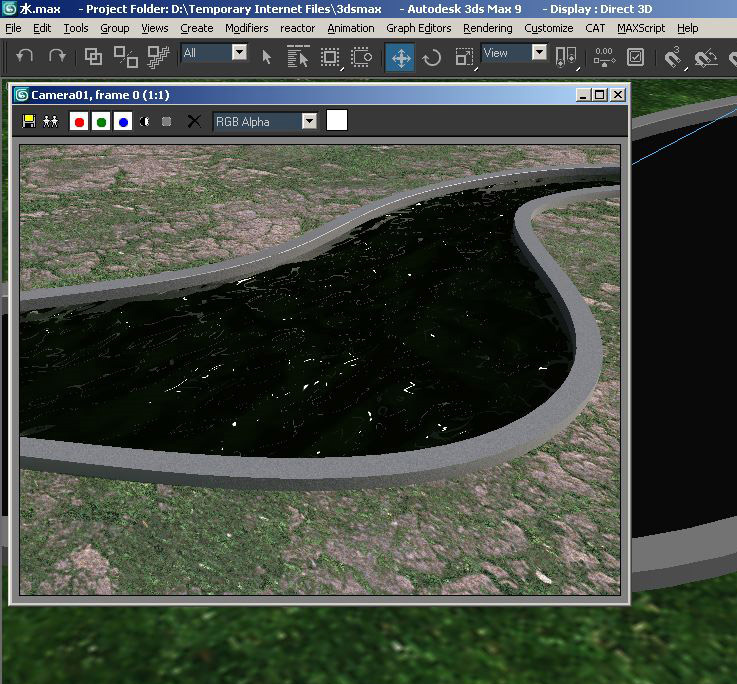Activate the Select and Link tool
Viewport: 737px width, 684px height.
[93, 57]
